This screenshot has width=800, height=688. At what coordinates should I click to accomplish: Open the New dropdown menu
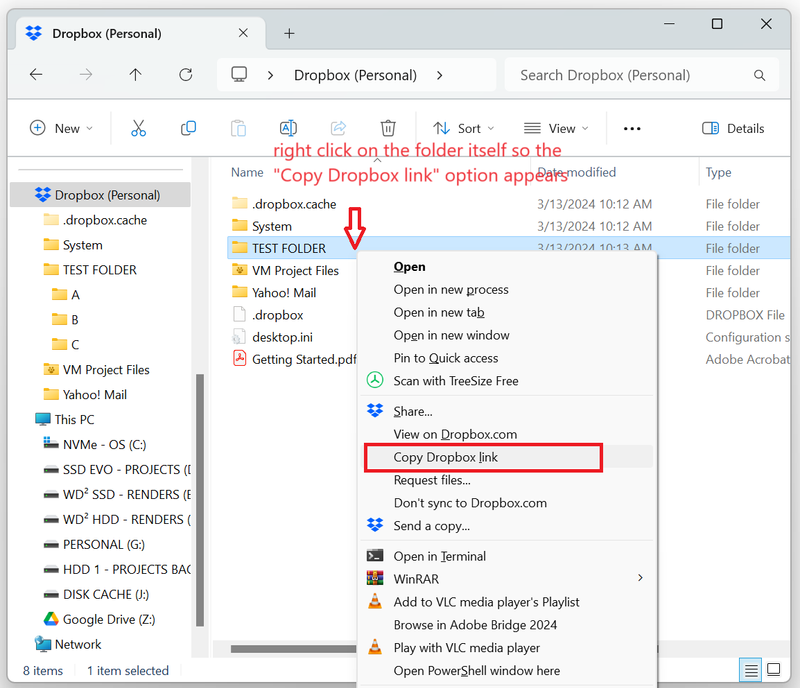pos(61,128)
